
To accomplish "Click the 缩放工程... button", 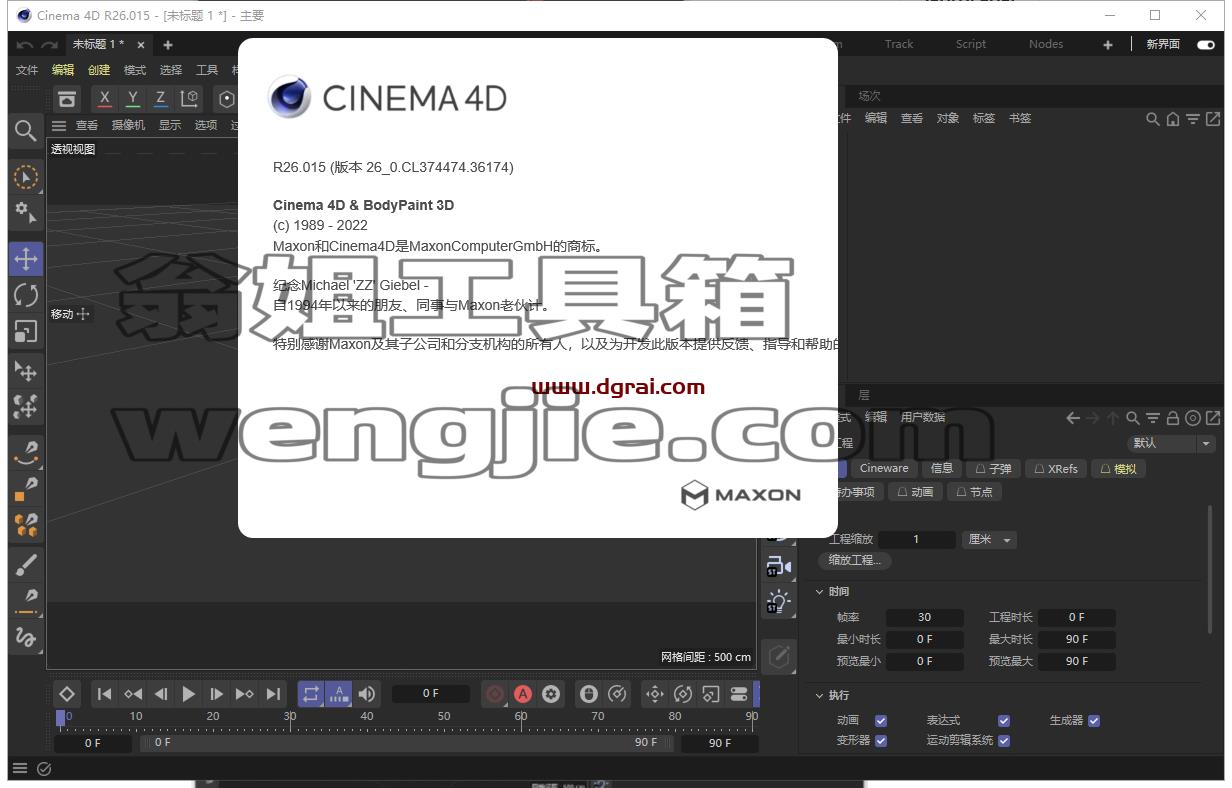I will coord(855,560).
